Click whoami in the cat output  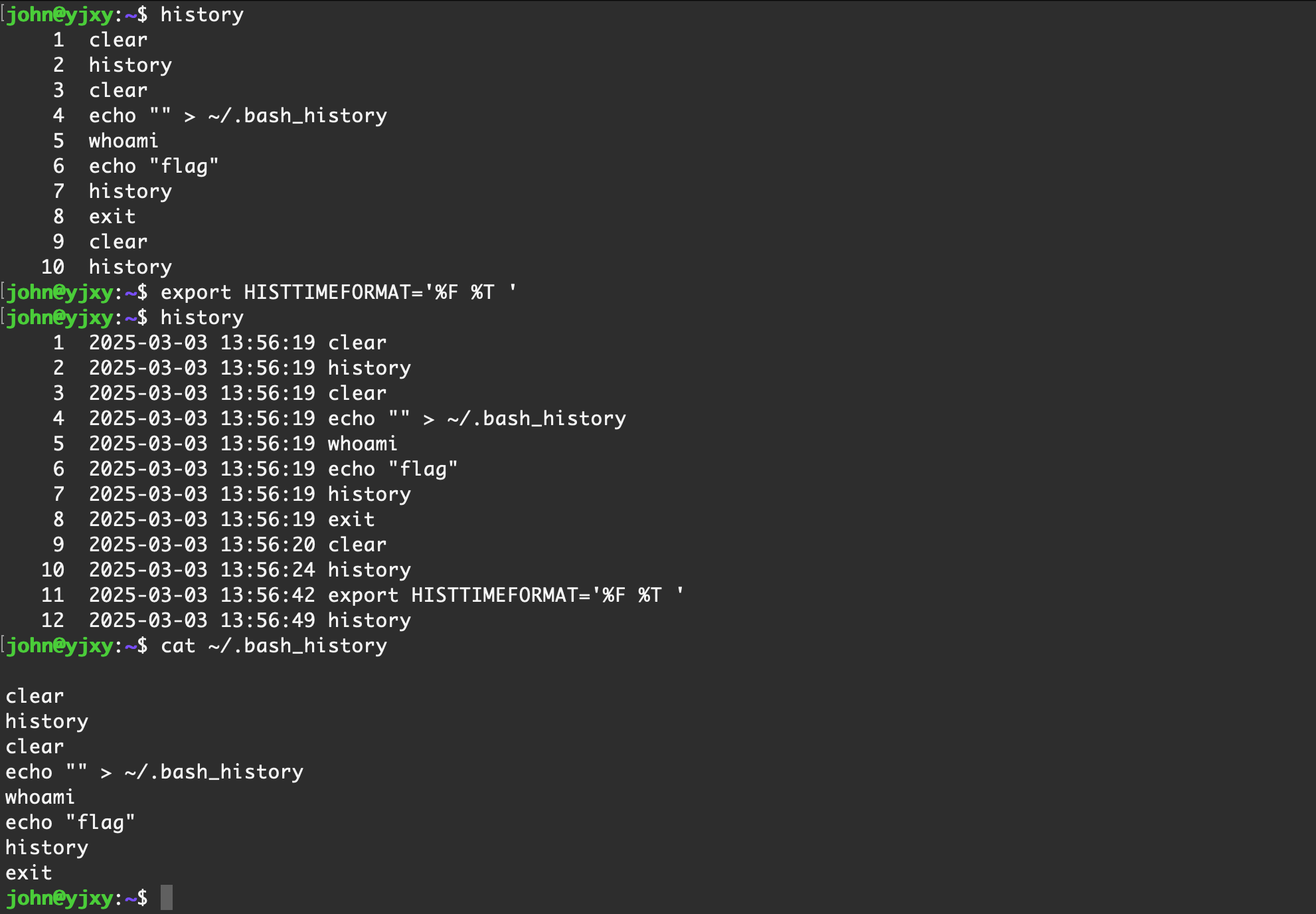point(40,797)
